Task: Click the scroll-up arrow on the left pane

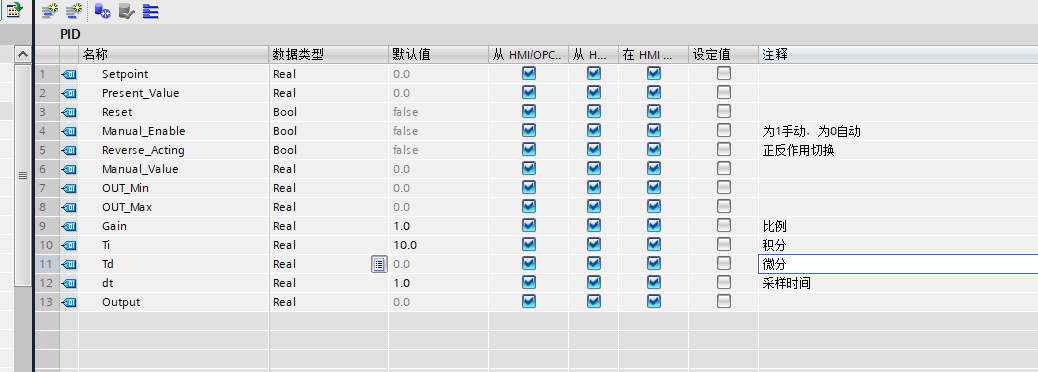Action: 23,55
